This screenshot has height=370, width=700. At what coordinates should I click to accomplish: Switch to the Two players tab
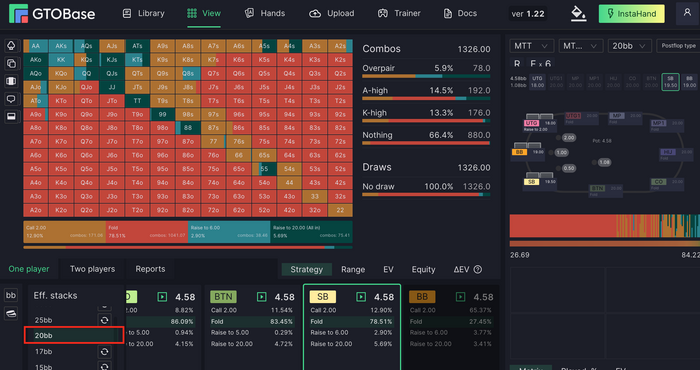coord(92,269)
